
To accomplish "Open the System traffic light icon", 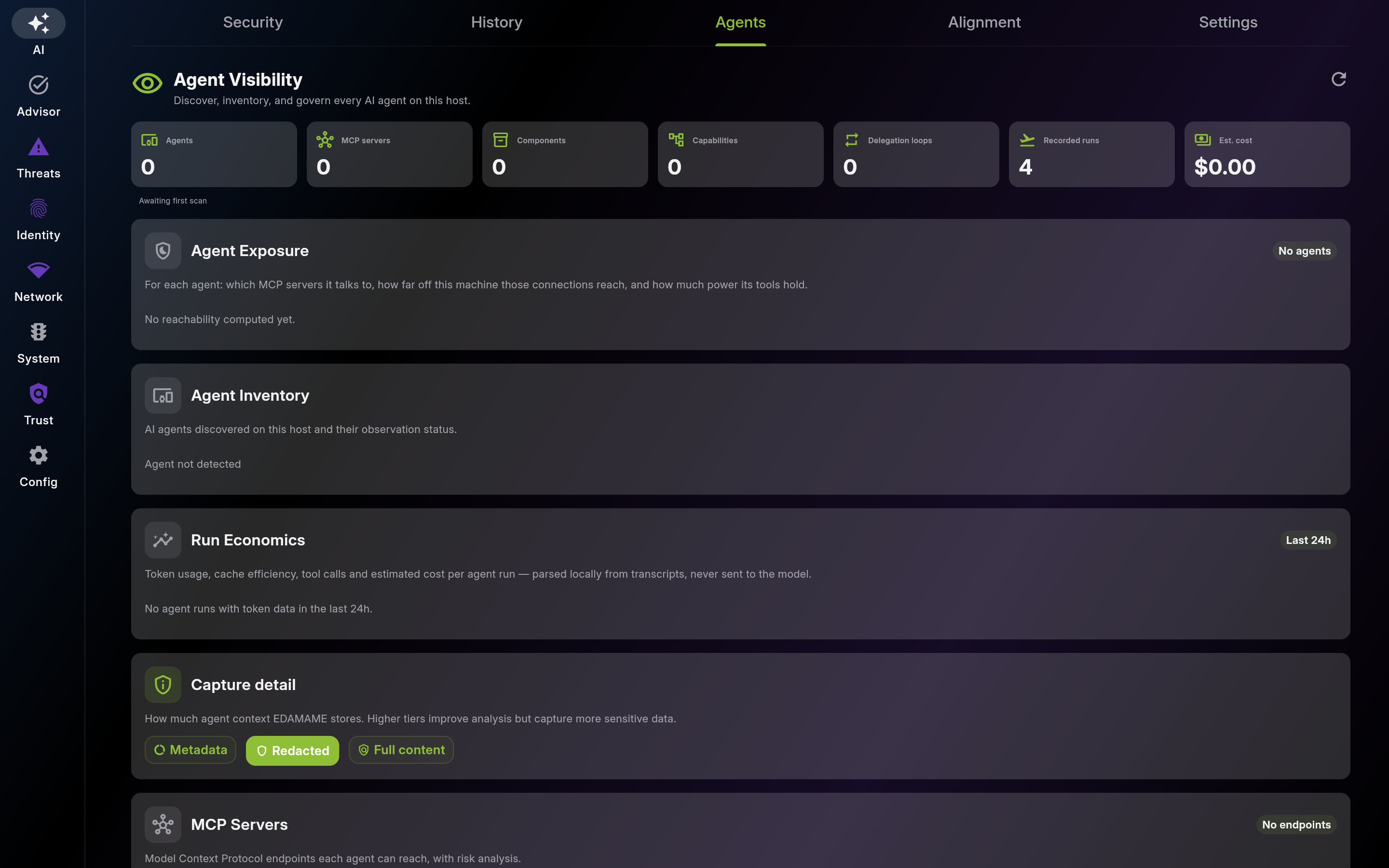I will coord(39,332).
